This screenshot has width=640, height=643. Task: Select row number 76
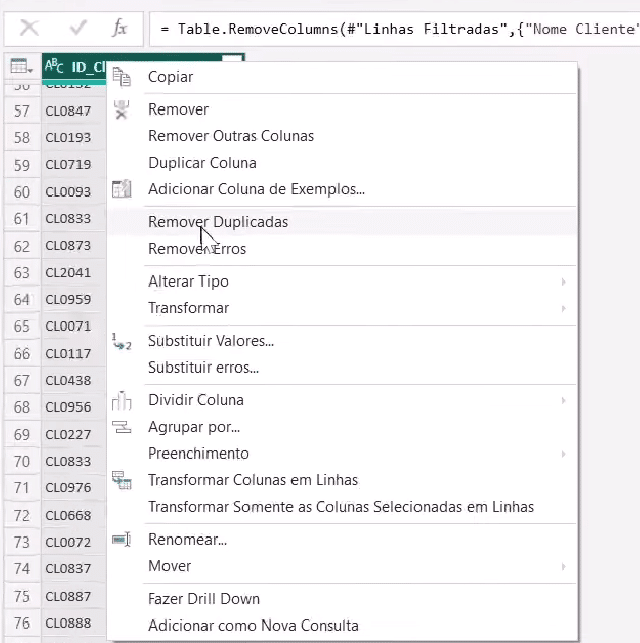(x=22, y=623)
